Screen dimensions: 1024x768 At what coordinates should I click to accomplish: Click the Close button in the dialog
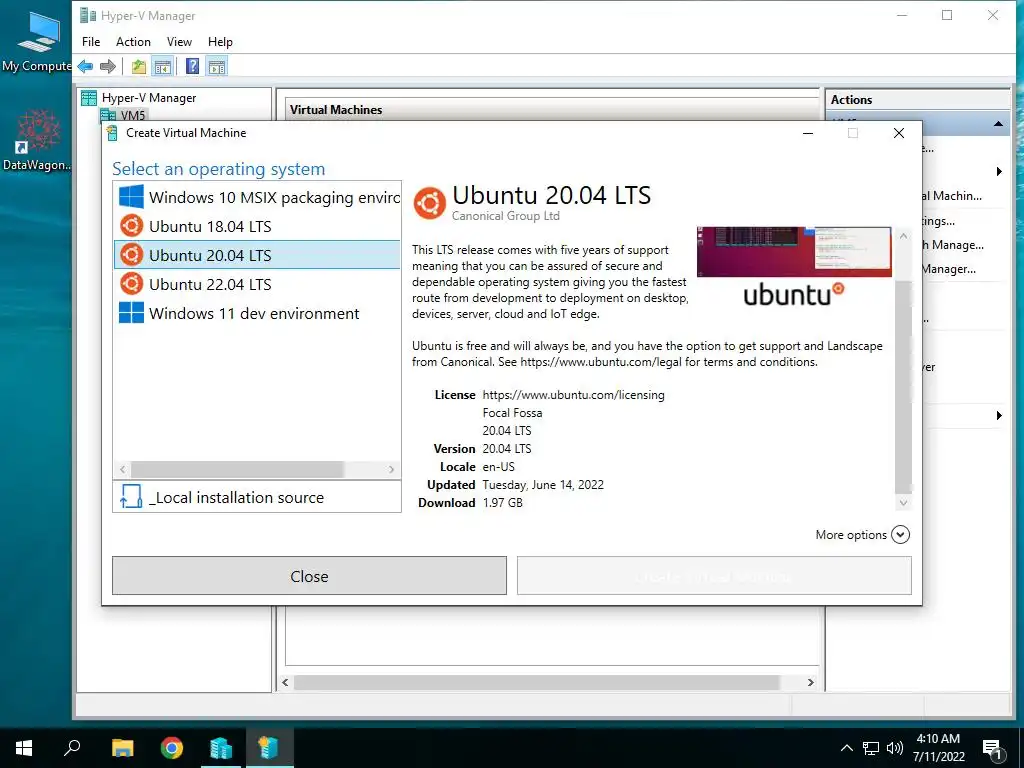(310, 576)
